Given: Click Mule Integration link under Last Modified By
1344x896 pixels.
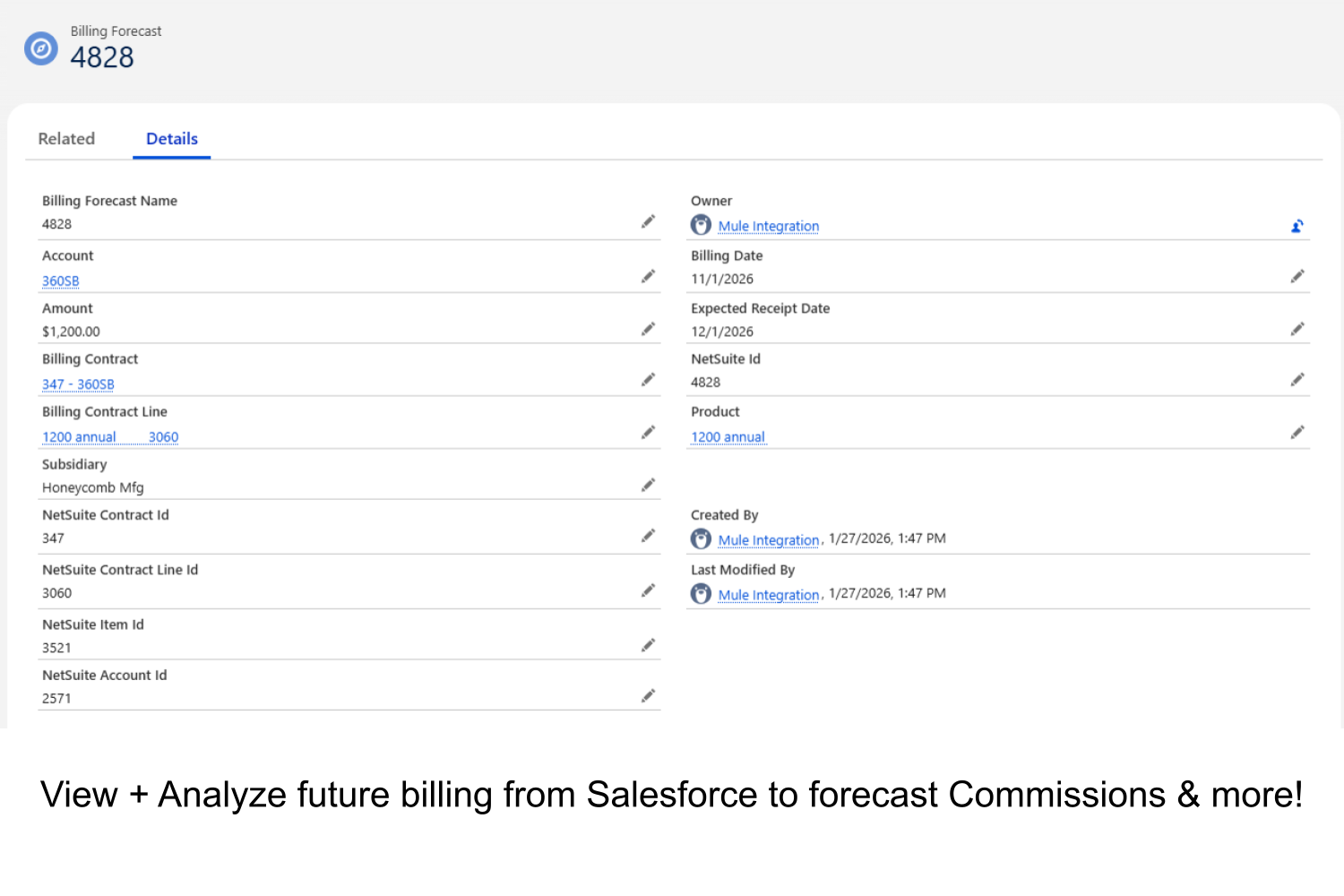Looking at the screenshot, I should point(768,595).
